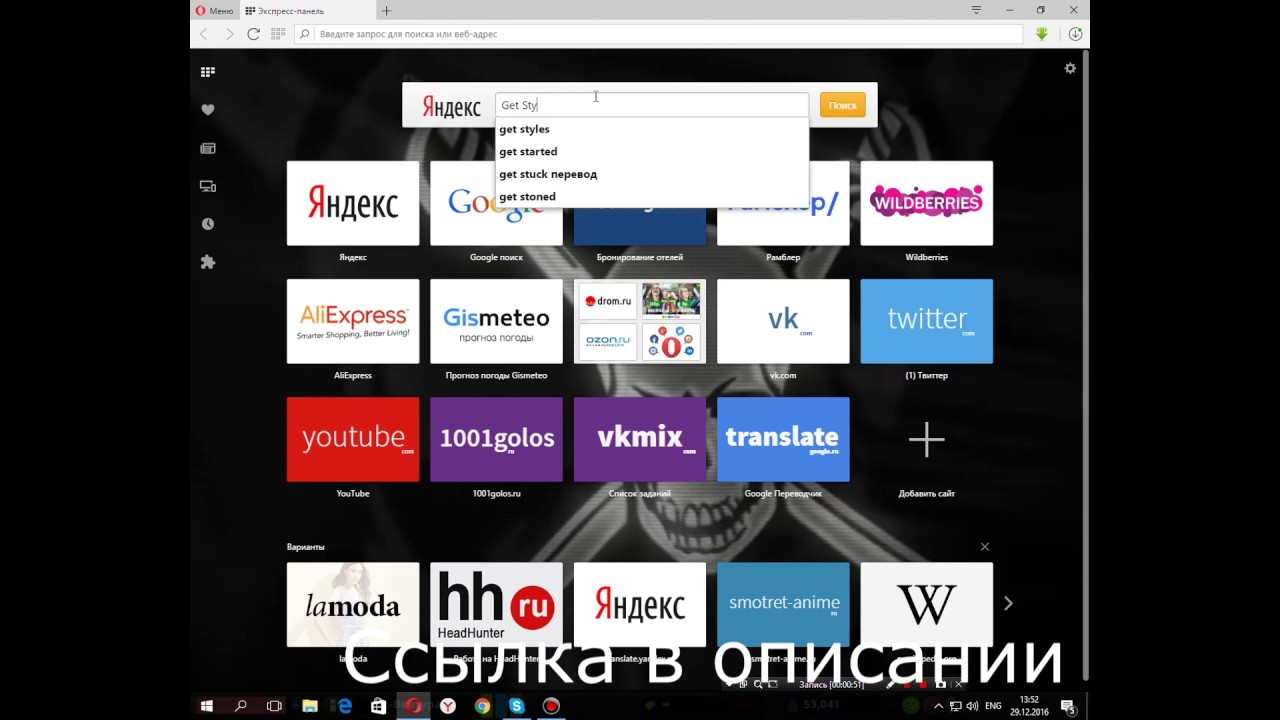The width and height of the screenshot is (1280, 720).
Task: Click the Добавить сайт plus tile
Action: click(x=927, y=439)
